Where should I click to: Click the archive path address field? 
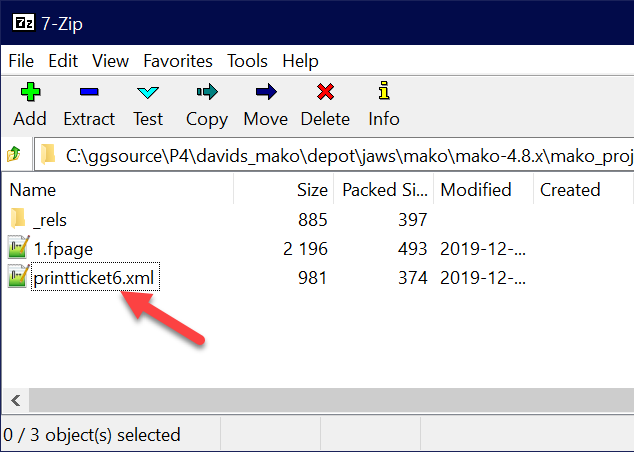tap(340, 155)
